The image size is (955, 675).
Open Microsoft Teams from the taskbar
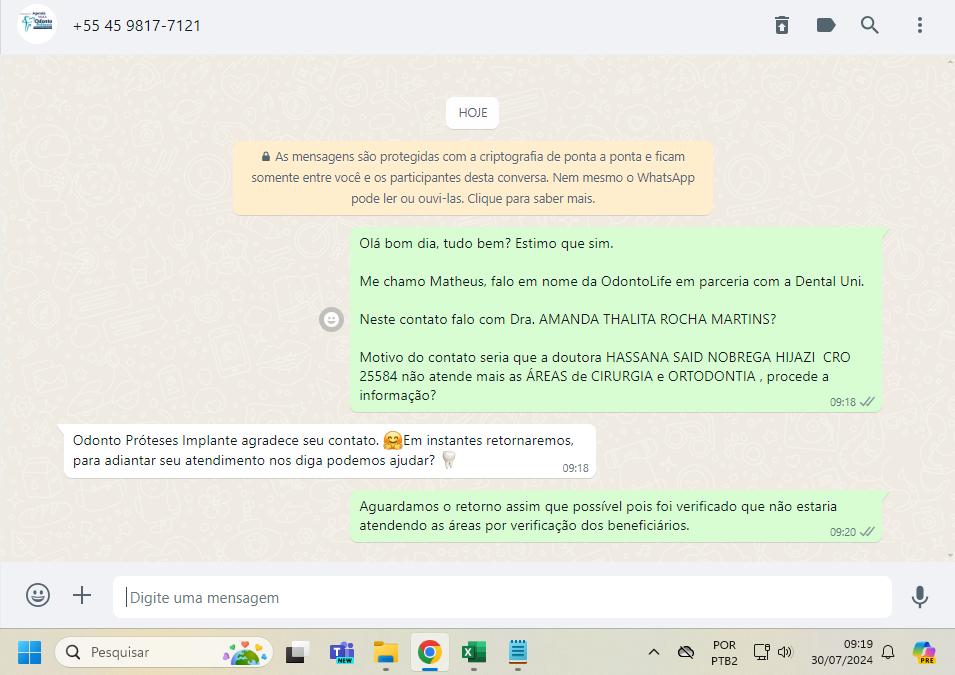point(342,652)
